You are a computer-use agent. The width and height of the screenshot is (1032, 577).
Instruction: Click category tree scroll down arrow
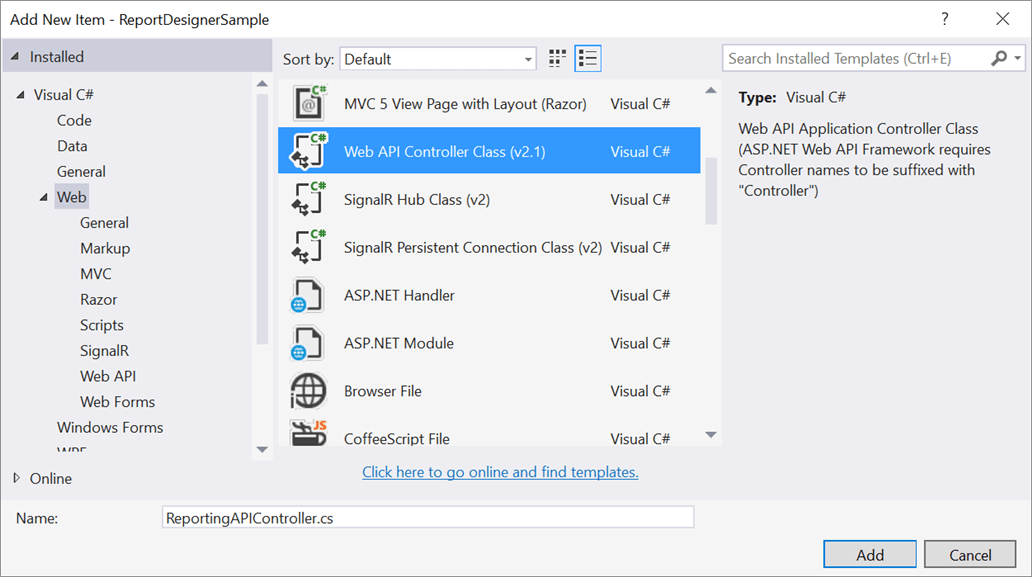coord(262,450)
